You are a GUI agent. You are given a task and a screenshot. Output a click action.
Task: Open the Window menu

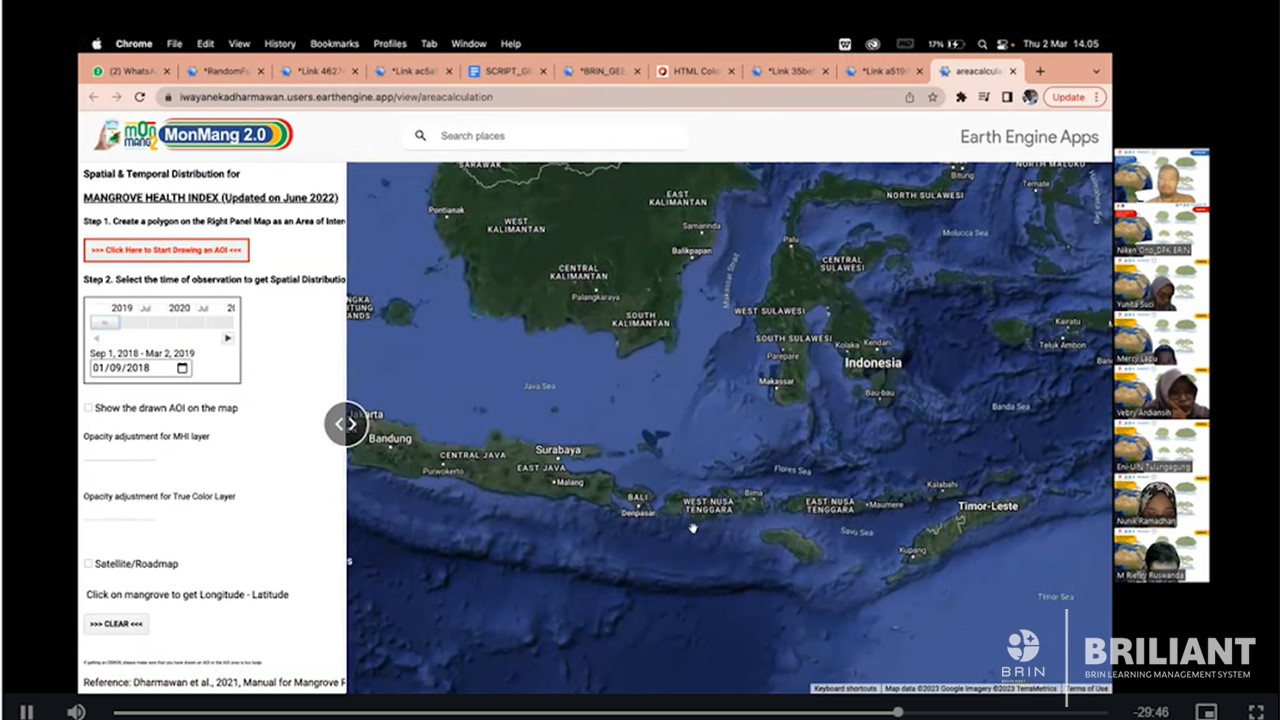468,44
